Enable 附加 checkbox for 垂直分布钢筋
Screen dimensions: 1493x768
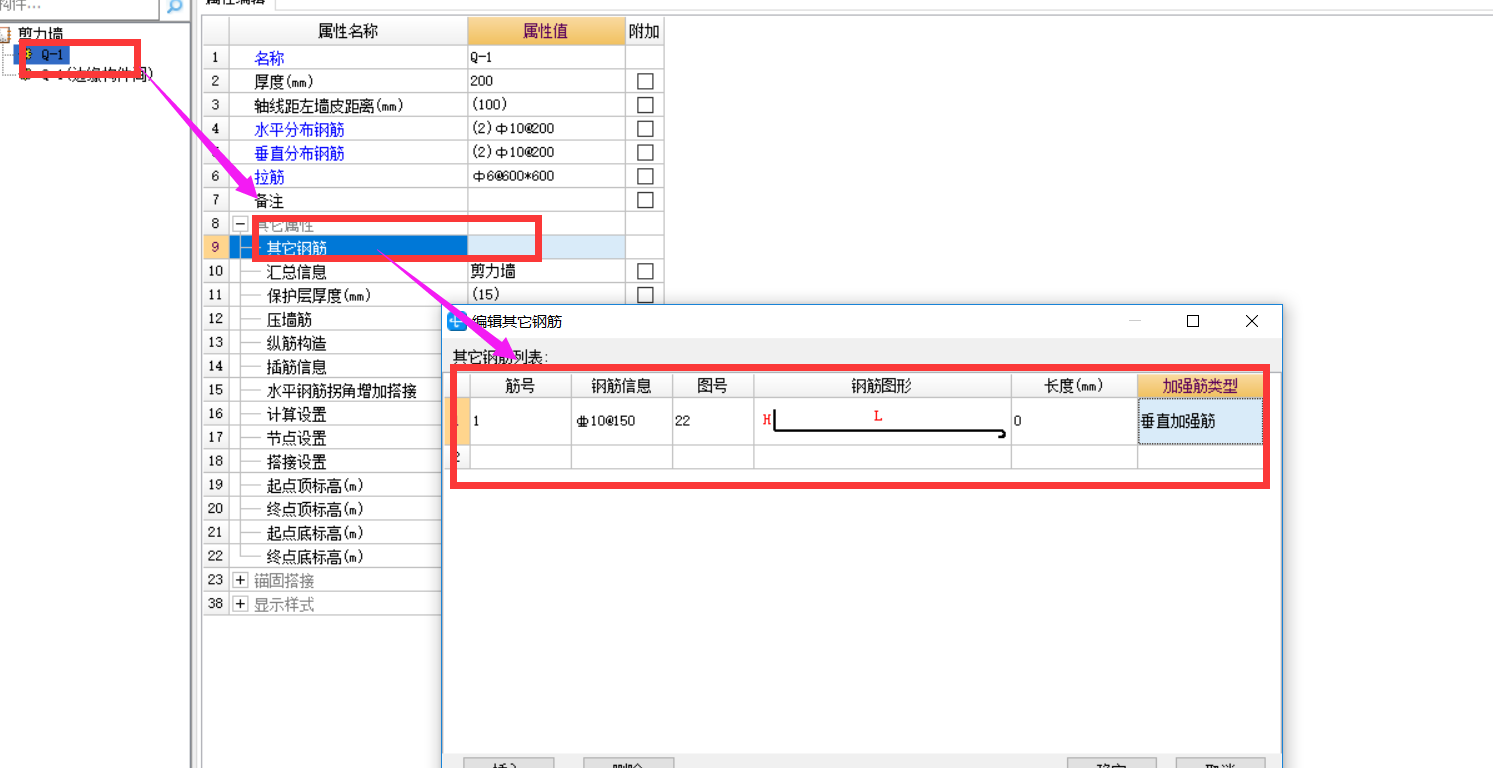(x=645, y=152)
